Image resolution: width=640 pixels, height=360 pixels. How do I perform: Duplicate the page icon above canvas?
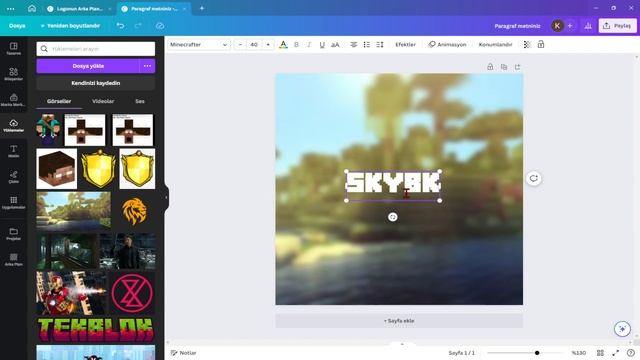coord(504,67)
